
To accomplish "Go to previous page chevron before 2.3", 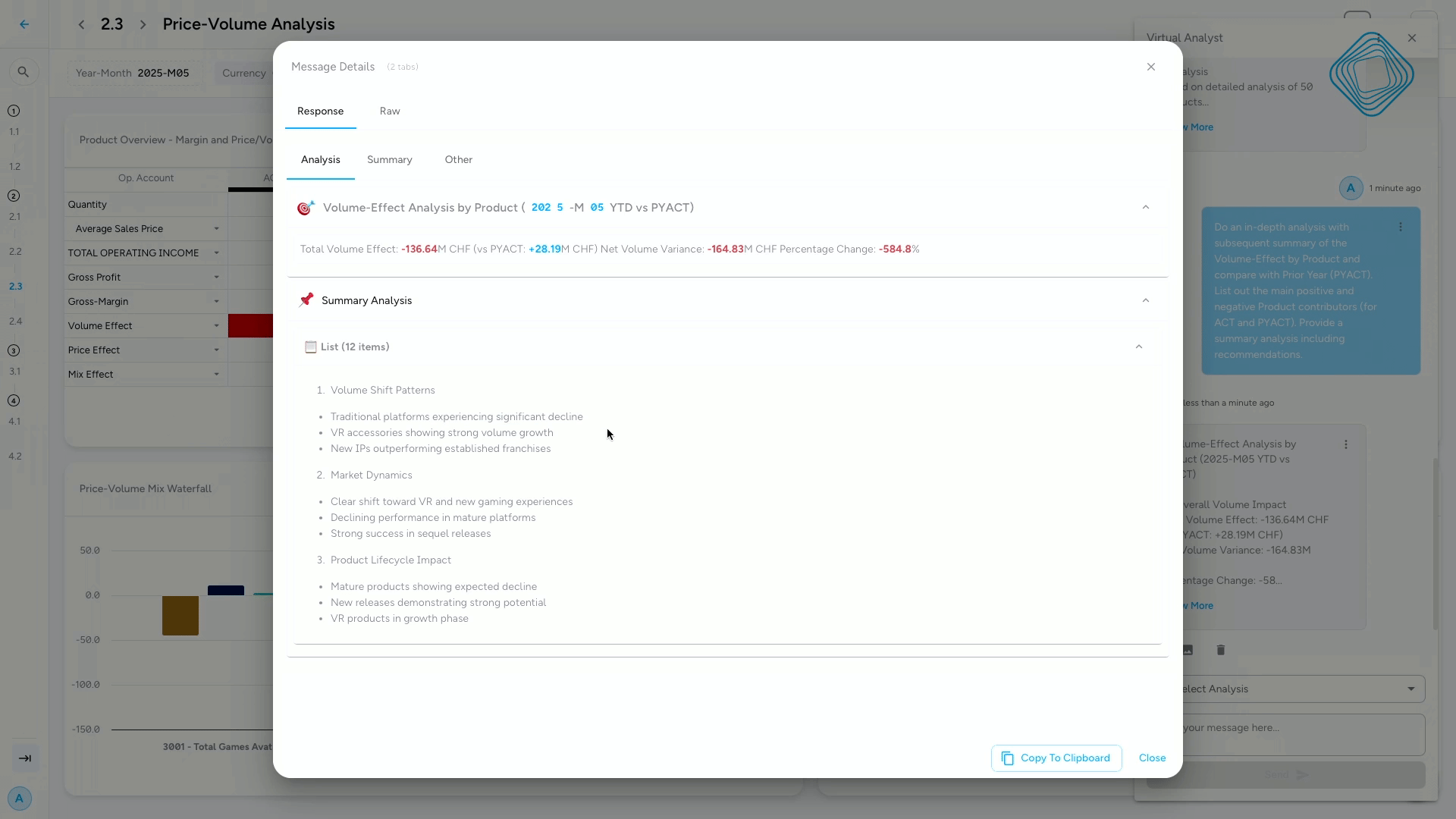I will click(81, 24).
